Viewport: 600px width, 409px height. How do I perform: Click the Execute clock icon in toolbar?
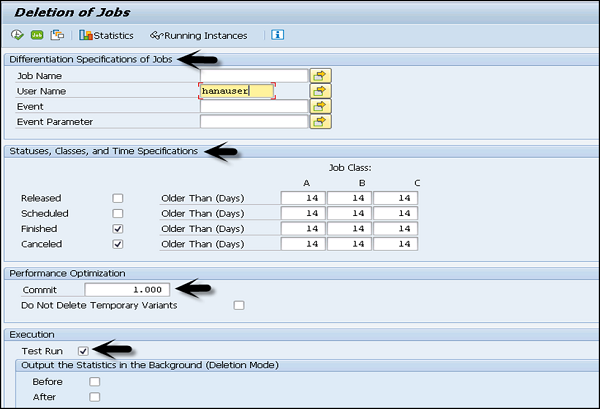[17, 35]
